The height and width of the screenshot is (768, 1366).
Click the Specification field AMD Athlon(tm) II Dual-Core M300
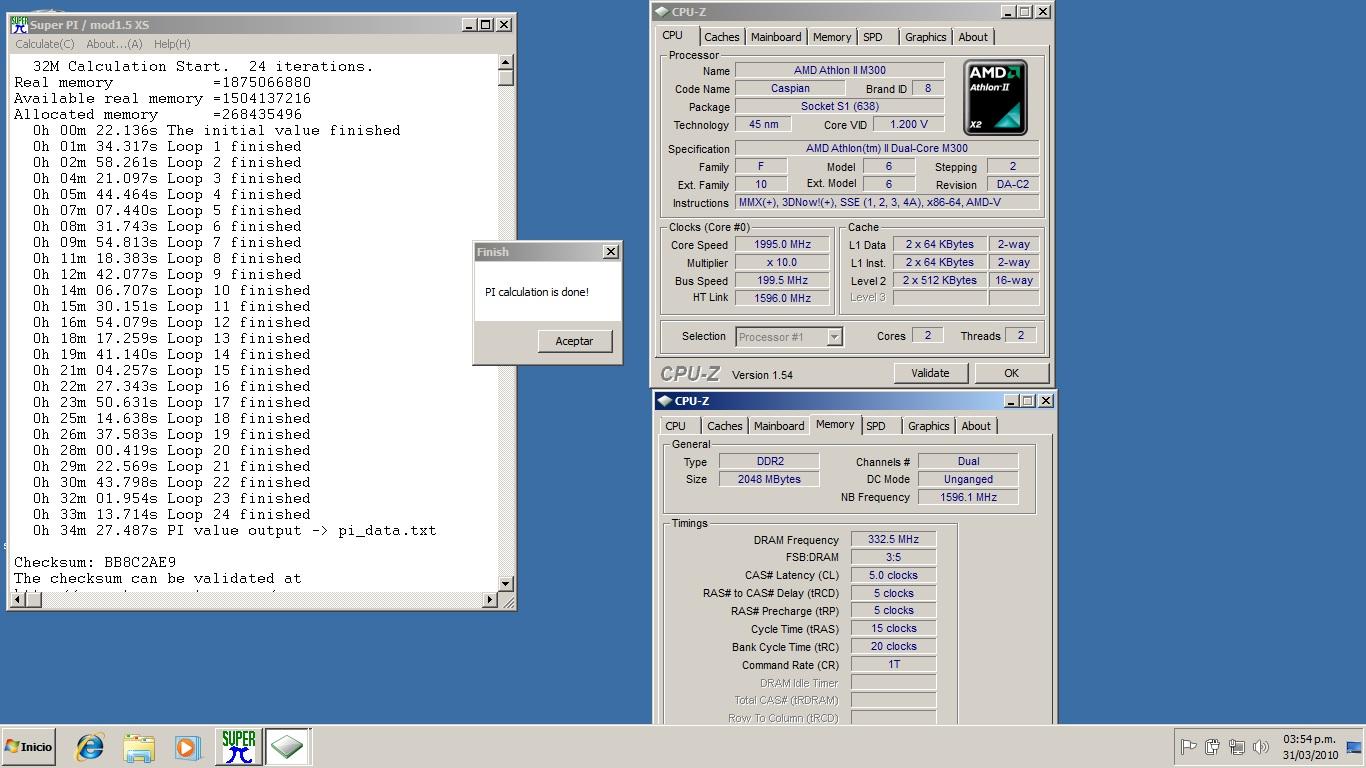pos(887,148)
